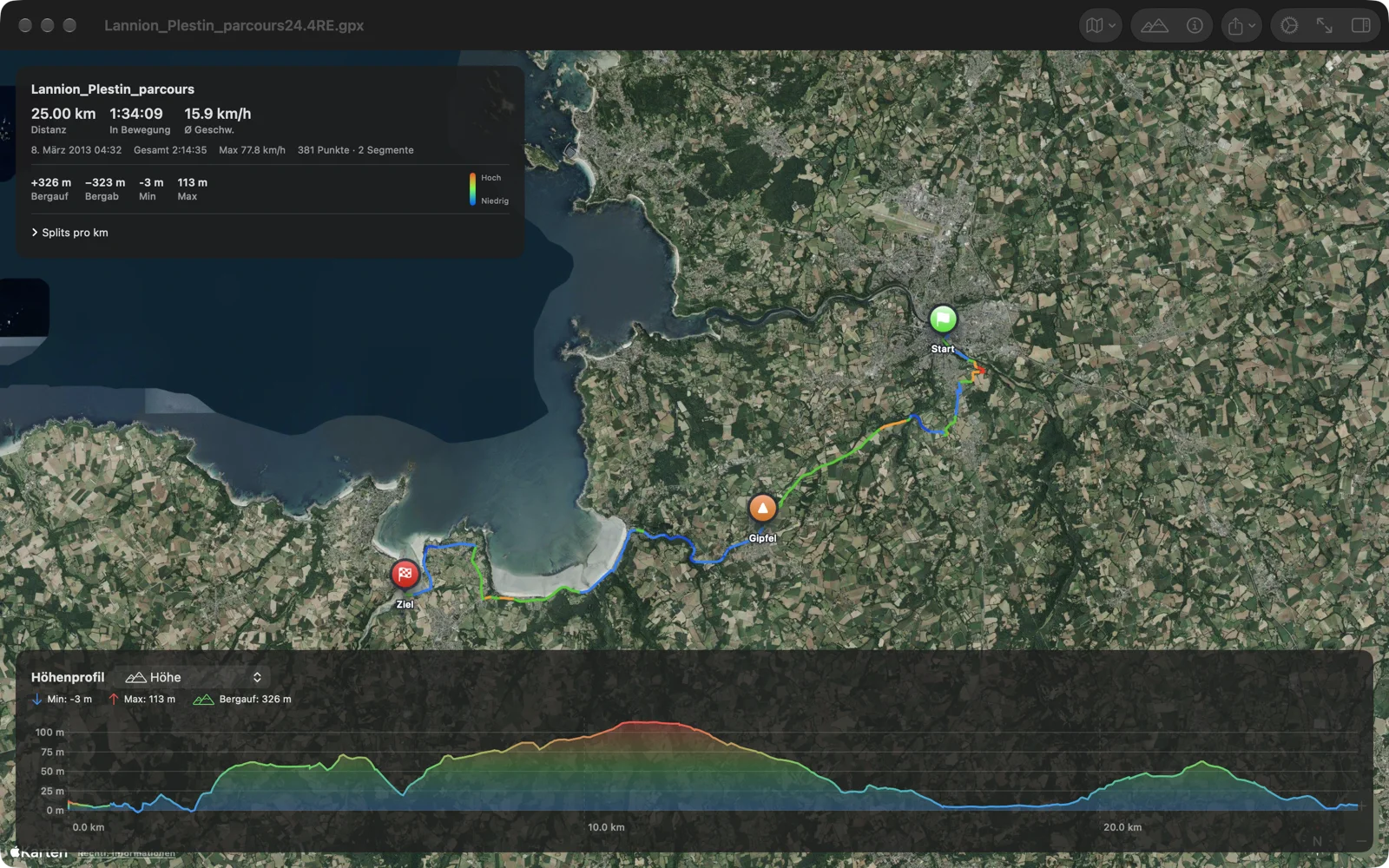The image size is (1389, 868).
Task: Click the Max 77.8 km/h text
Action: pos(252,150)
